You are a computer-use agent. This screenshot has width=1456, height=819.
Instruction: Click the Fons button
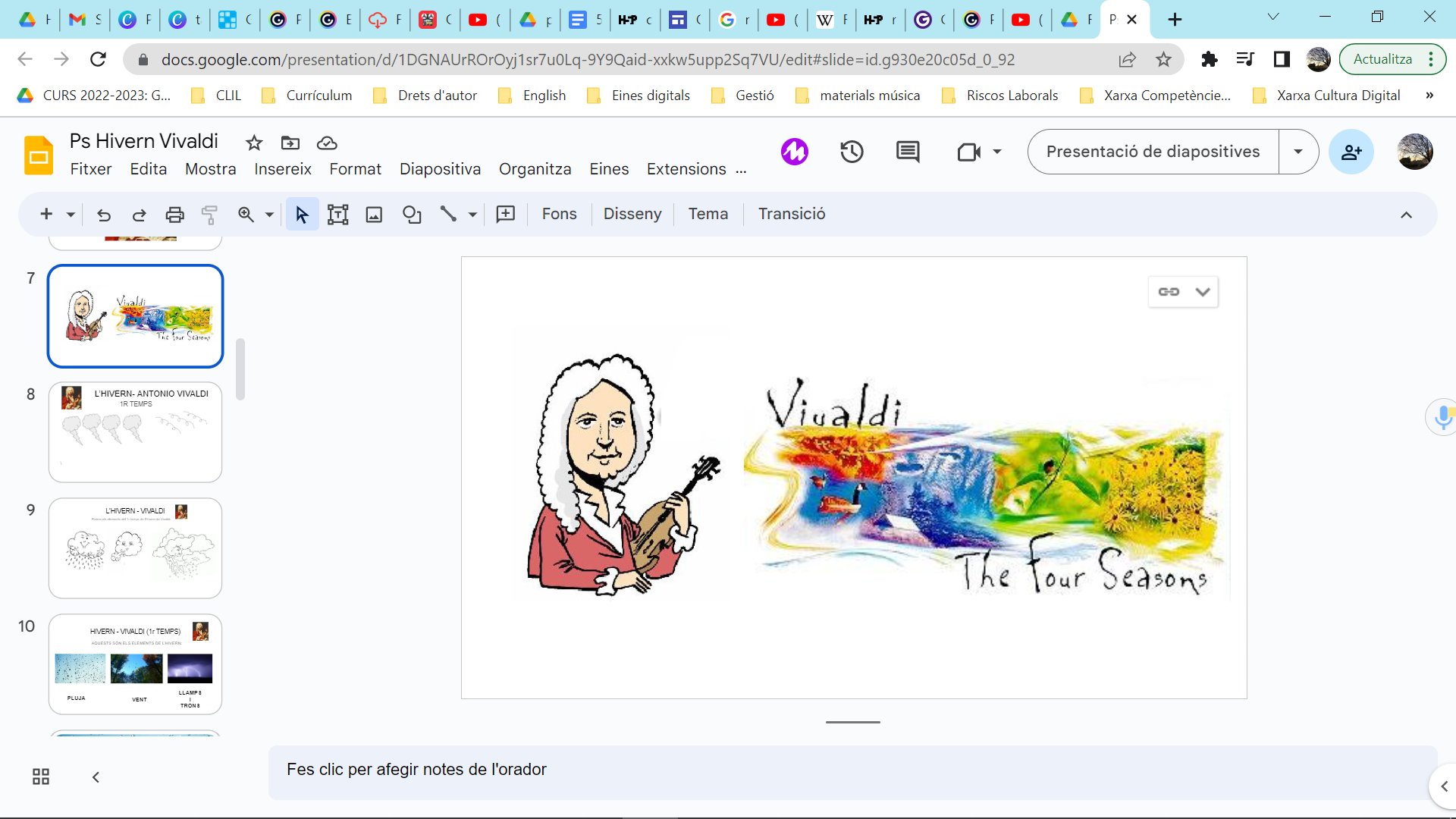(x=559, y=214)
